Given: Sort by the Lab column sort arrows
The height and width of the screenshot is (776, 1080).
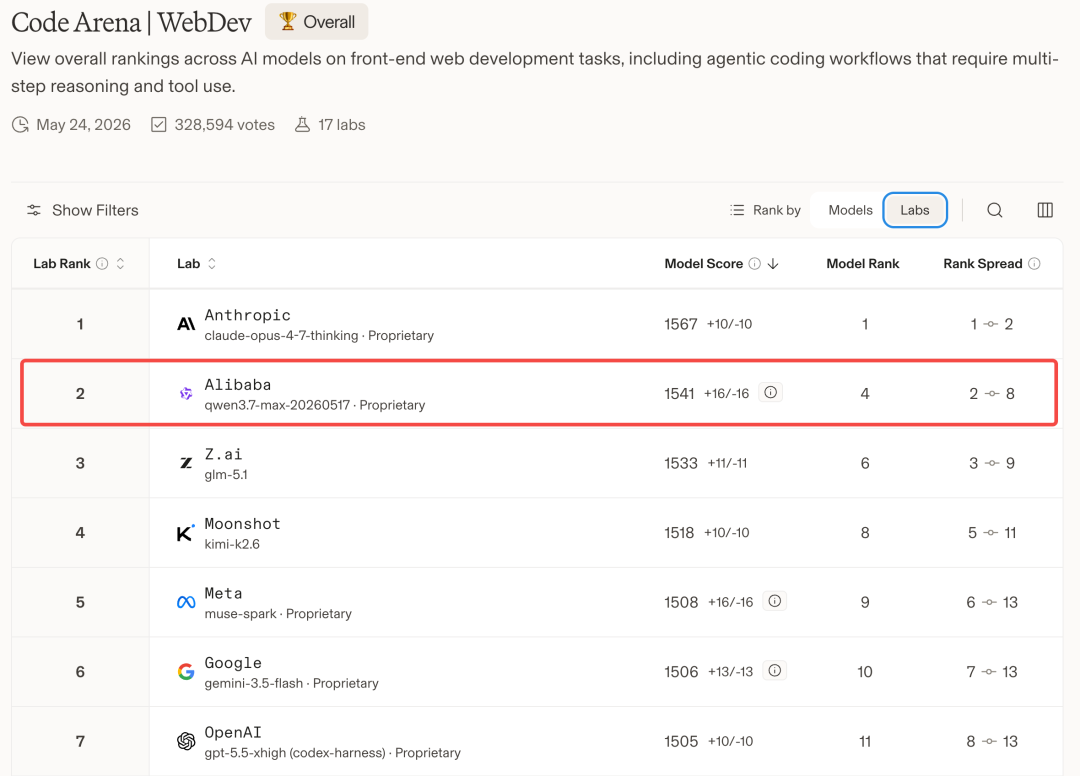Looking at the screenshot, I should coord(212,264).
